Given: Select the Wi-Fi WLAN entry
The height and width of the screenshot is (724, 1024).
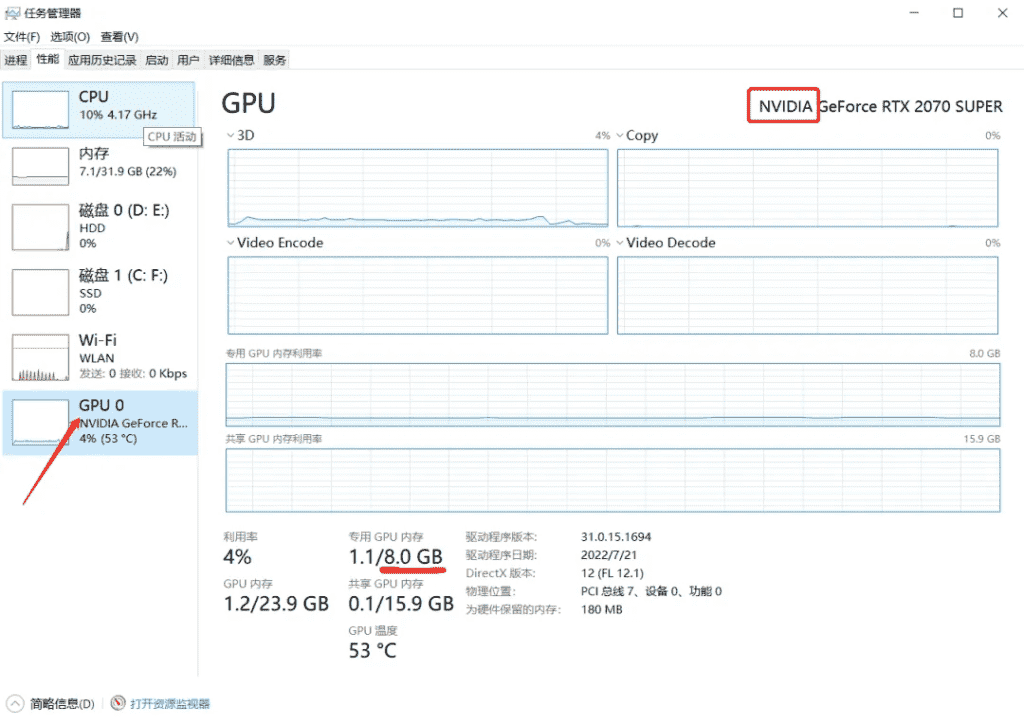Looking at the screenshot, I should tap(100, 357).
